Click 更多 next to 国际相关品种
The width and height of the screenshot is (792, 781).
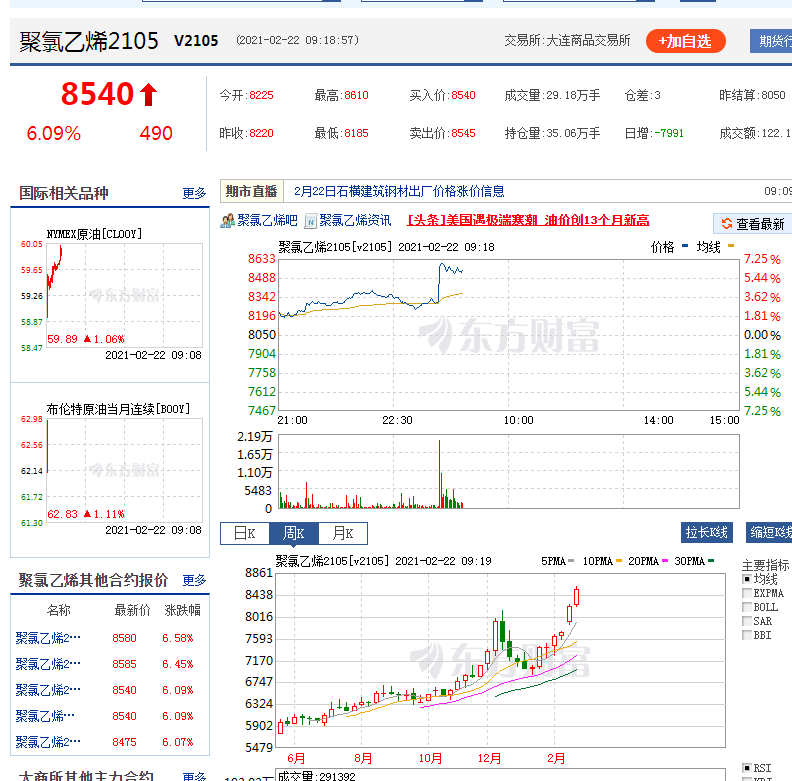(194, 193)
